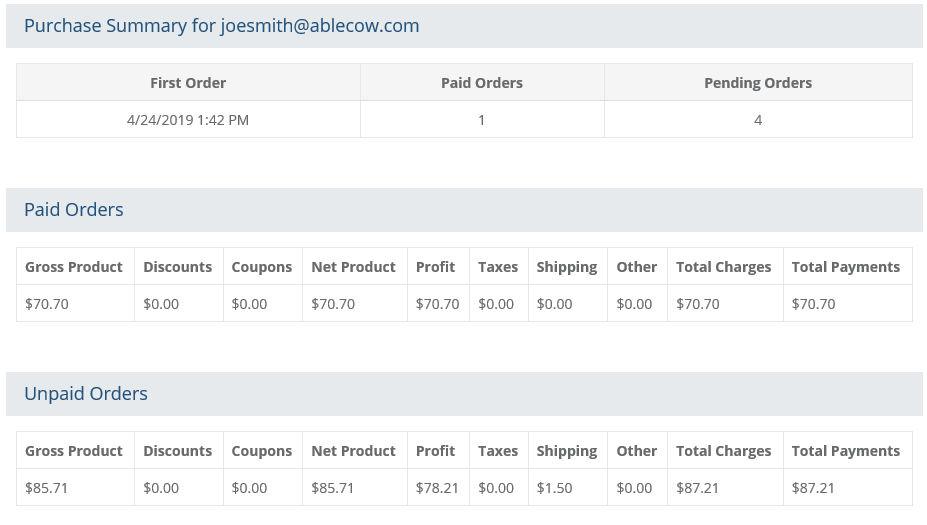Click the Paid Orders summary column header
This screenshot has width=927, height=525.
point(482,83)
